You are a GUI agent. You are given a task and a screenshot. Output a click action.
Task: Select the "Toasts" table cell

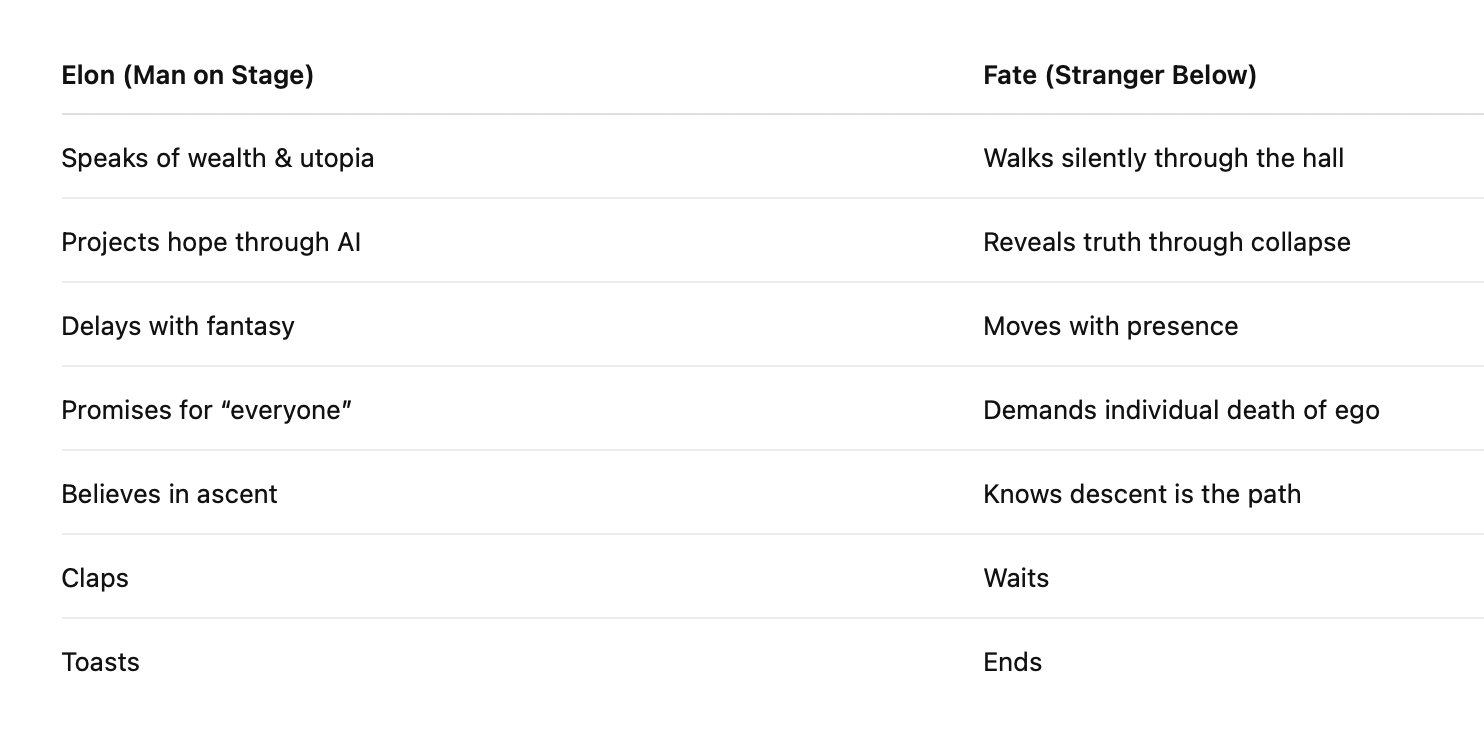pos(100,662)
